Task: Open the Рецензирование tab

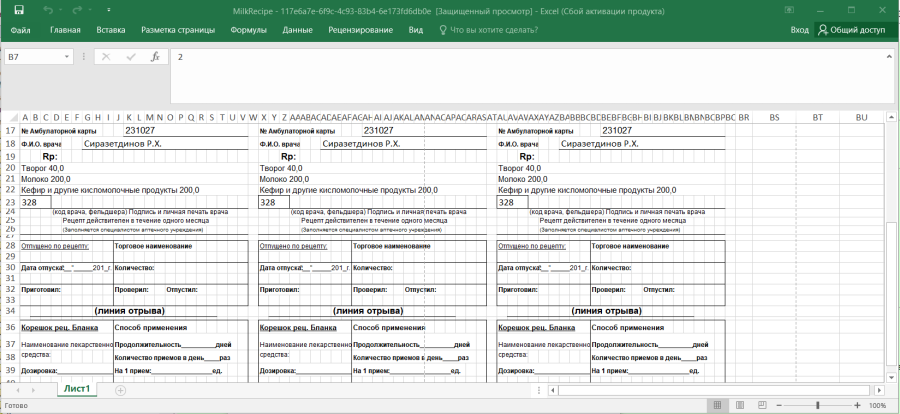Action: pos(360,30)
